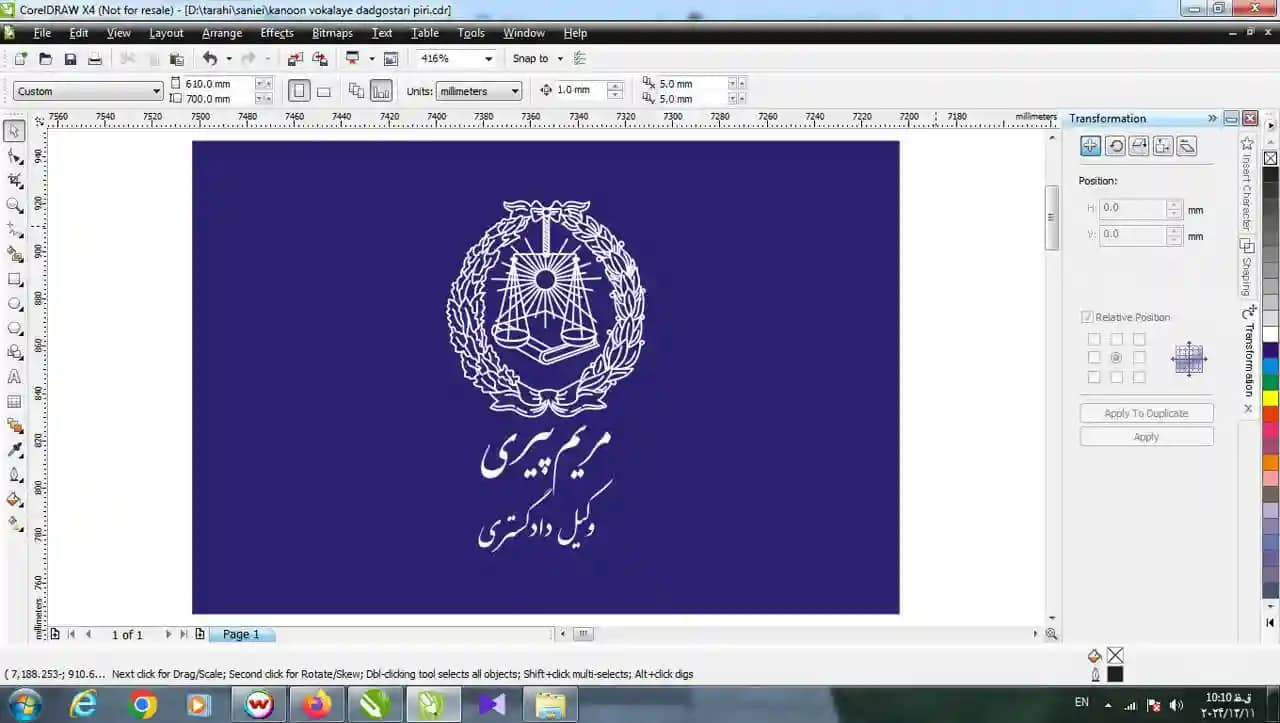This screenshot has height=723, width=1280.
Task: Set page orientation to Portrait
Action: (x=299, y=91)
